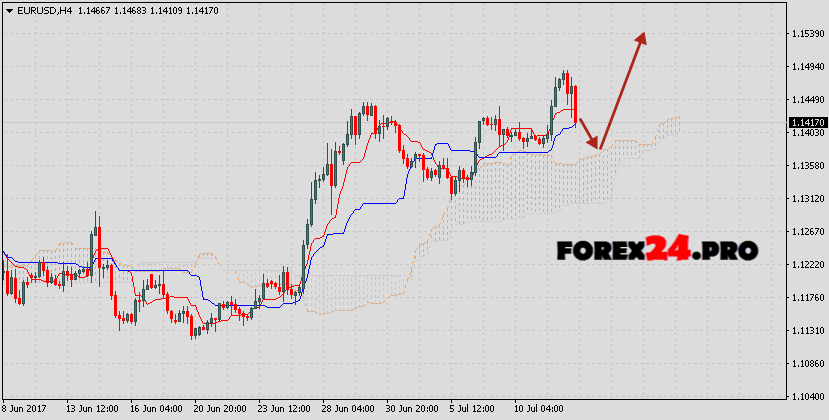Select the 1.15390 price axis label
Viewport: 829px width, 420px height.
(800, 34)
